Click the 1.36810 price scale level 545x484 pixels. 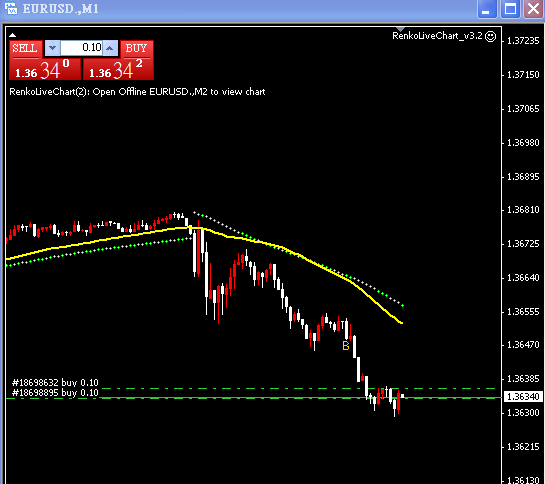523,210
